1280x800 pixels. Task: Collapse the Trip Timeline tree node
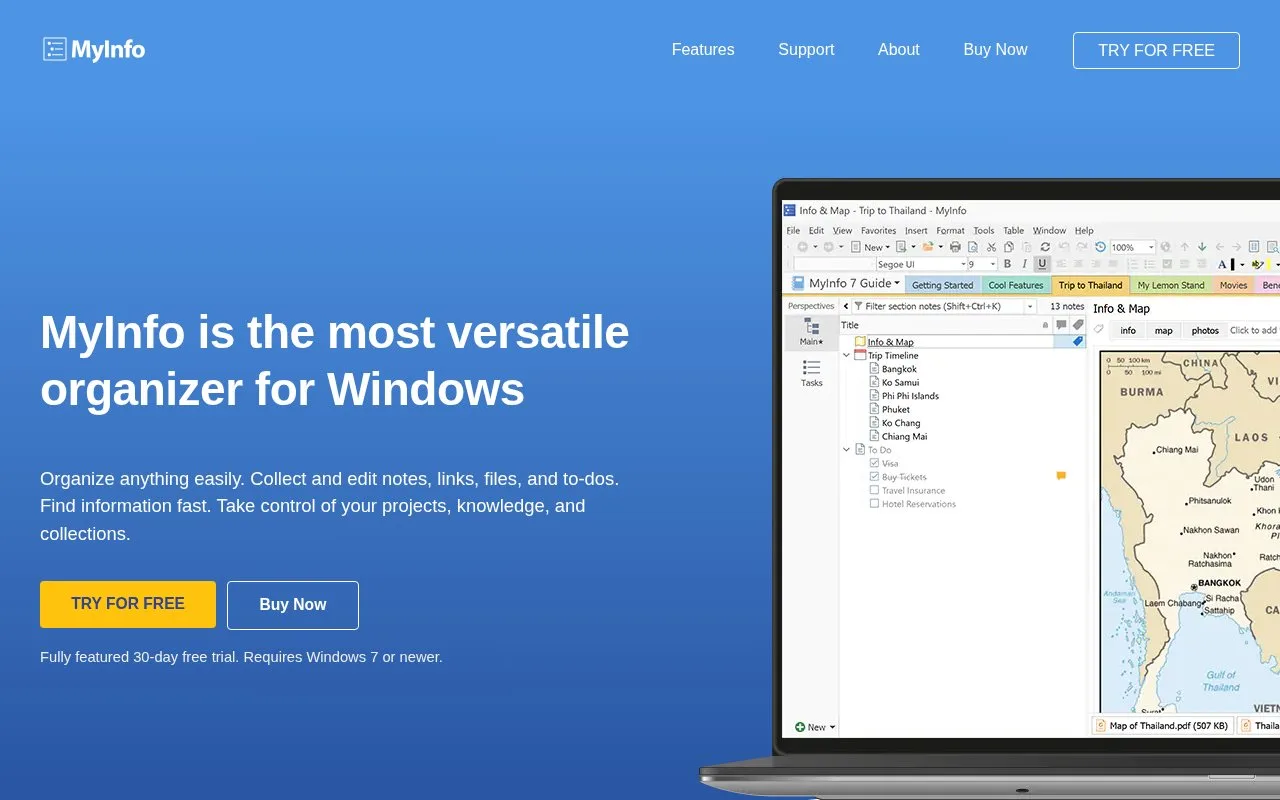click(x=846, y=355)
